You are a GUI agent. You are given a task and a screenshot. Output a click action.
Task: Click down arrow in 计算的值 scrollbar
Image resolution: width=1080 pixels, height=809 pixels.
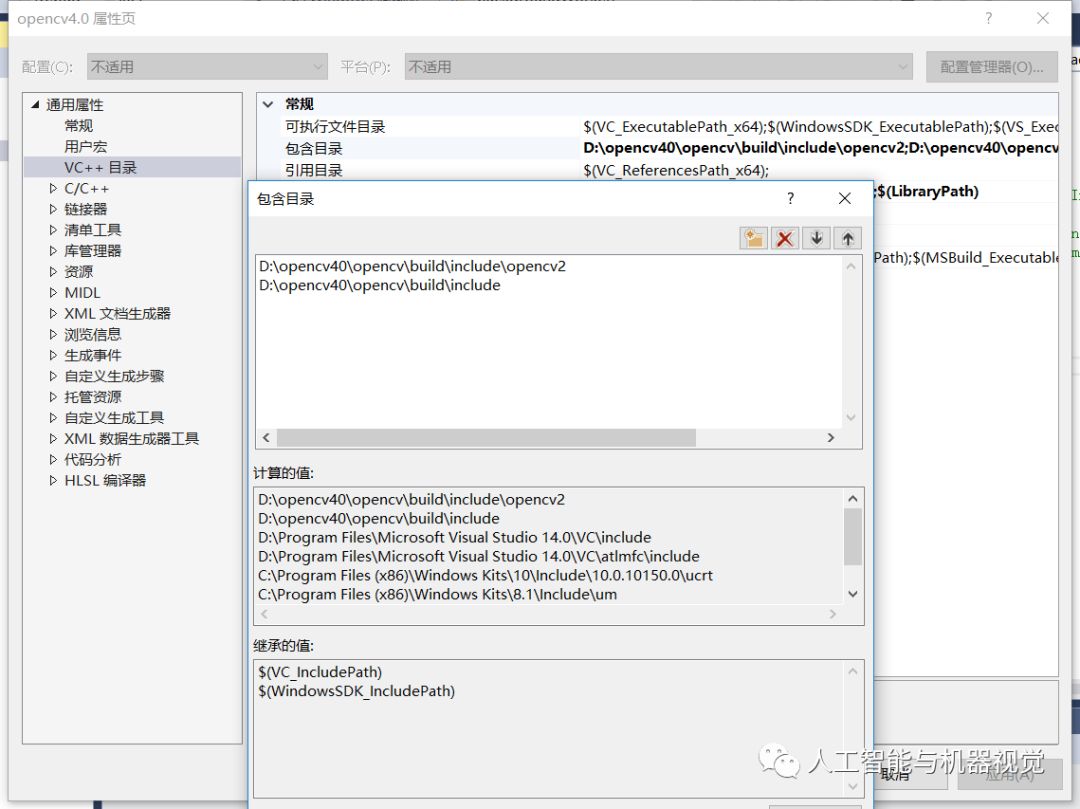point(853,593)
